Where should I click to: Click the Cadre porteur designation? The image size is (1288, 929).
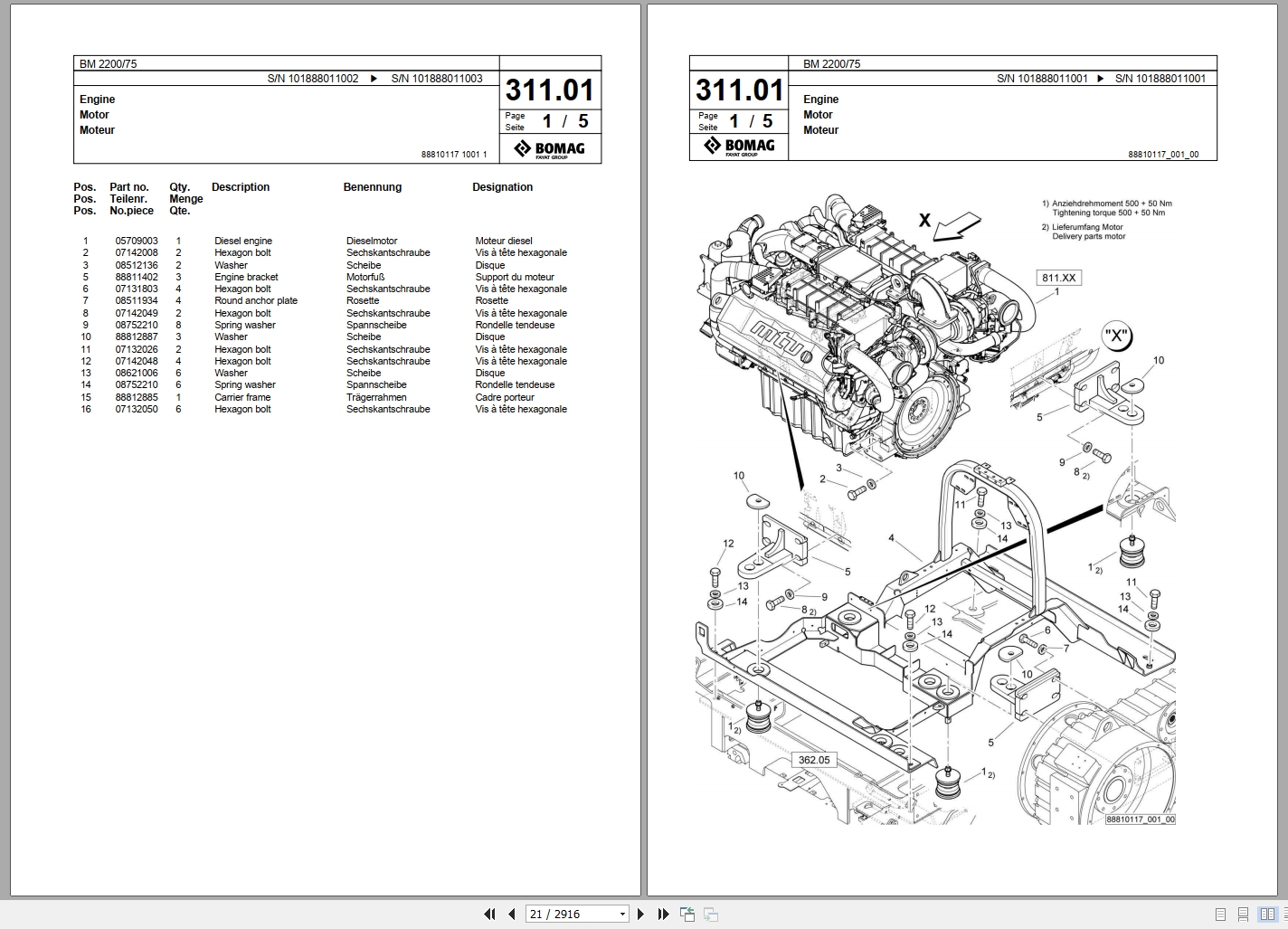505,397
